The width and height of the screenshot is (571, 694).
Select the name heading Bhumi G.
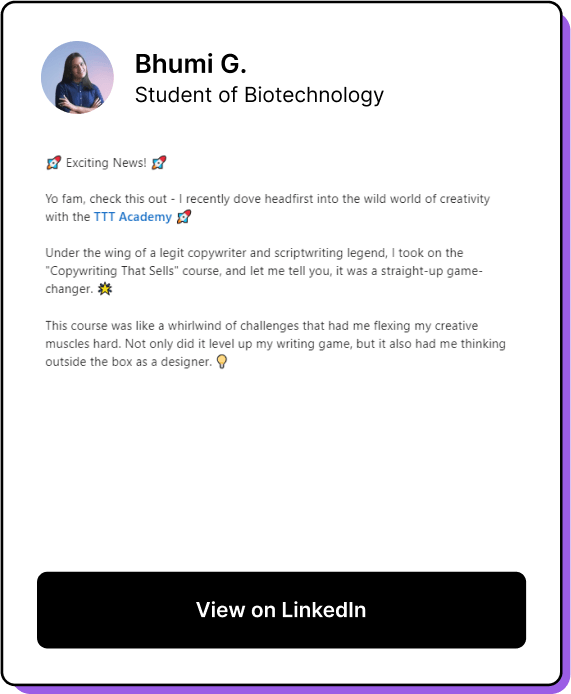pyautogui.click(x=190, y=64)
